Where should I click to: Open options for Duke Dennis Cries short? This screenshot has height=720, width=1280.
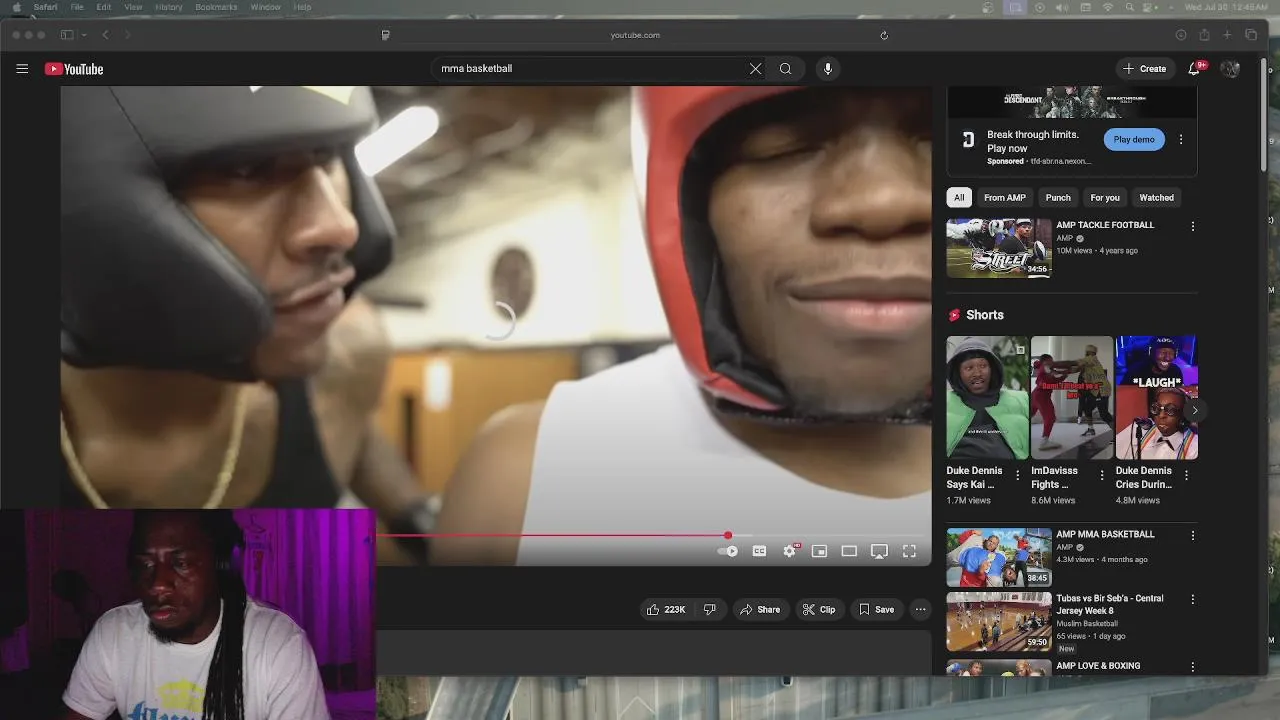(1187, 475)
